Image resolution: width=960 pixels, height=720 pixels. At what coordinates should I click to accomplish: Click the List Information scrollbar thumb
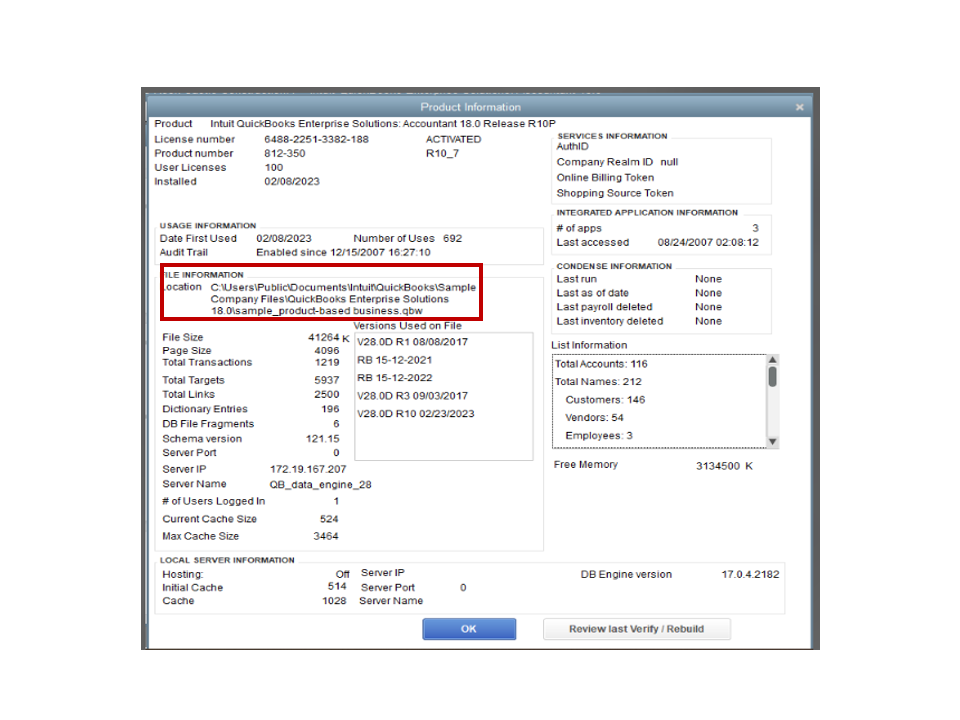pos(773,377)
